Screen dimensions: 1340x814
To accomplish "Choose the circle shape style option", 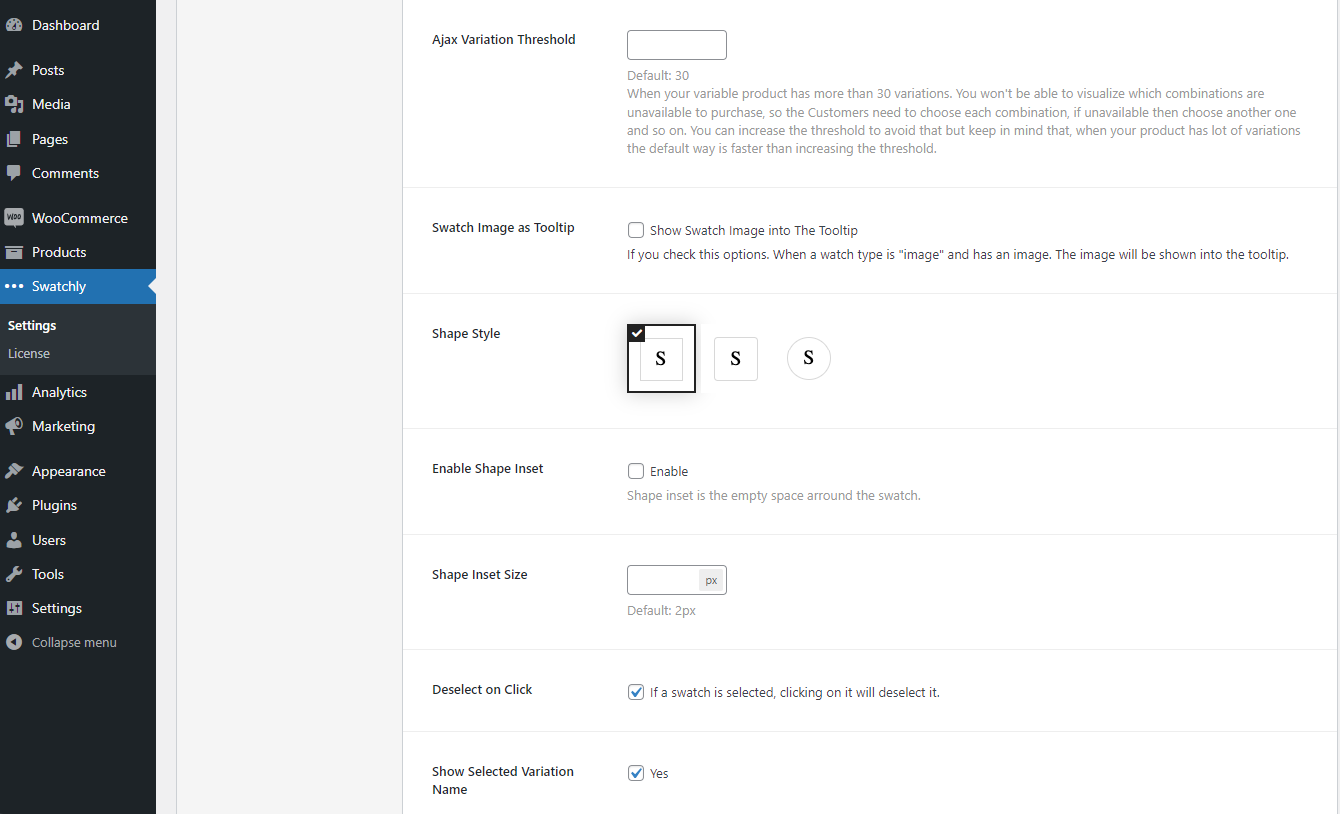I will 809,358.
